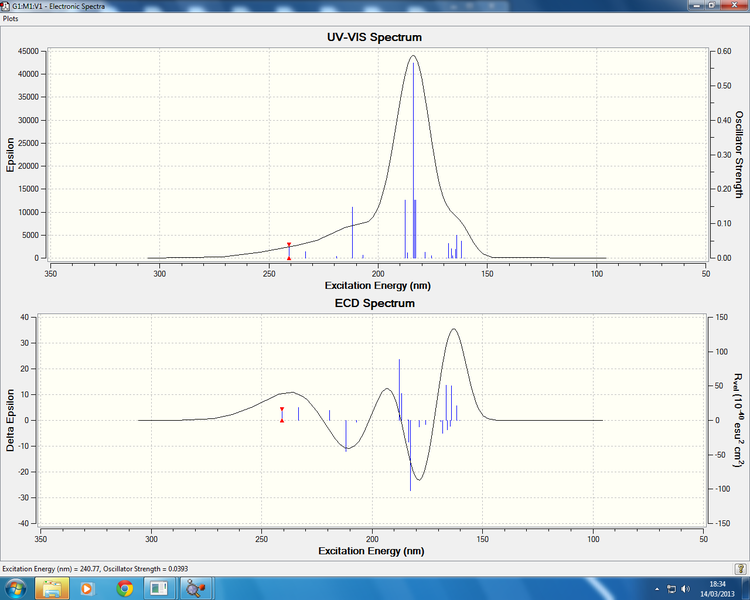Click the Rvel axis label on ECD plot
This screenshot has width=750, height=600.
(x=739, y=420)
